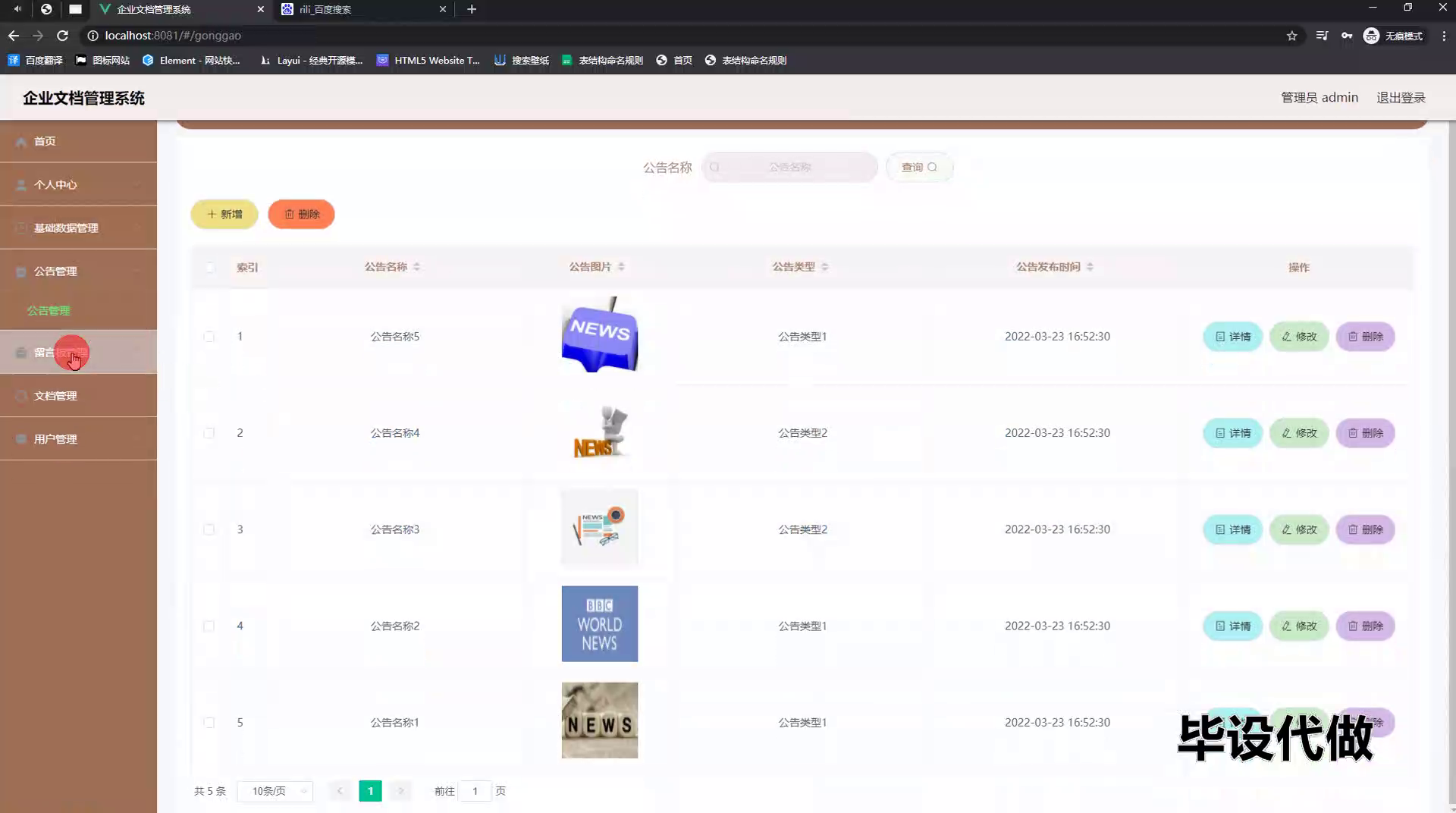
Task: View 详情 for 公告名称5
Action: (1232, 337)
